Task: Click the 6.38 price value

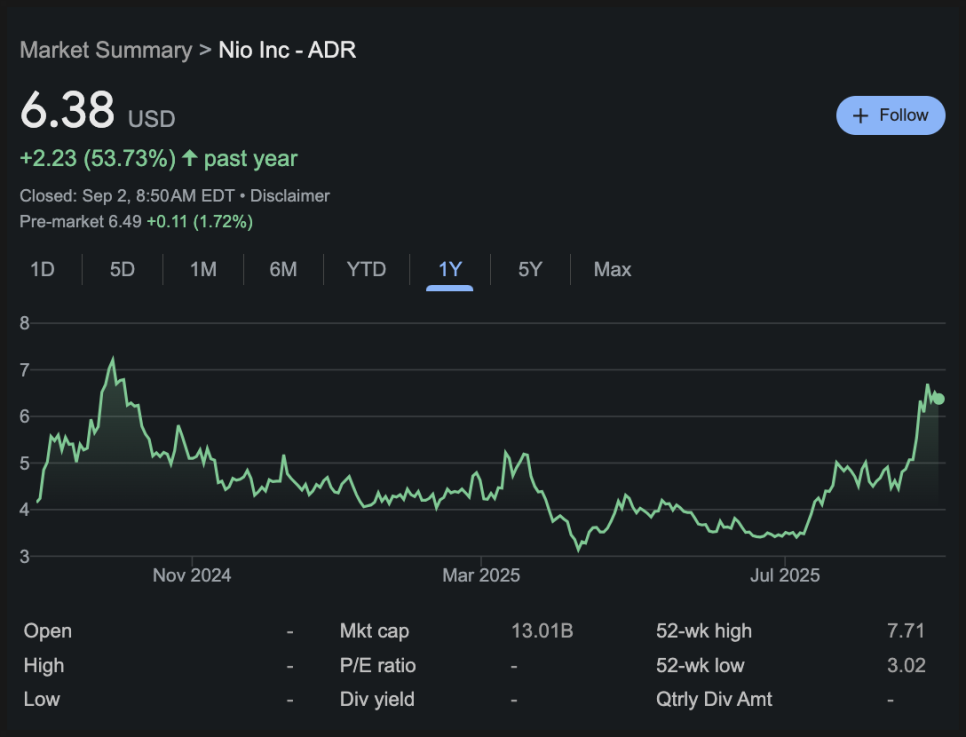Action: click(67, 110)
